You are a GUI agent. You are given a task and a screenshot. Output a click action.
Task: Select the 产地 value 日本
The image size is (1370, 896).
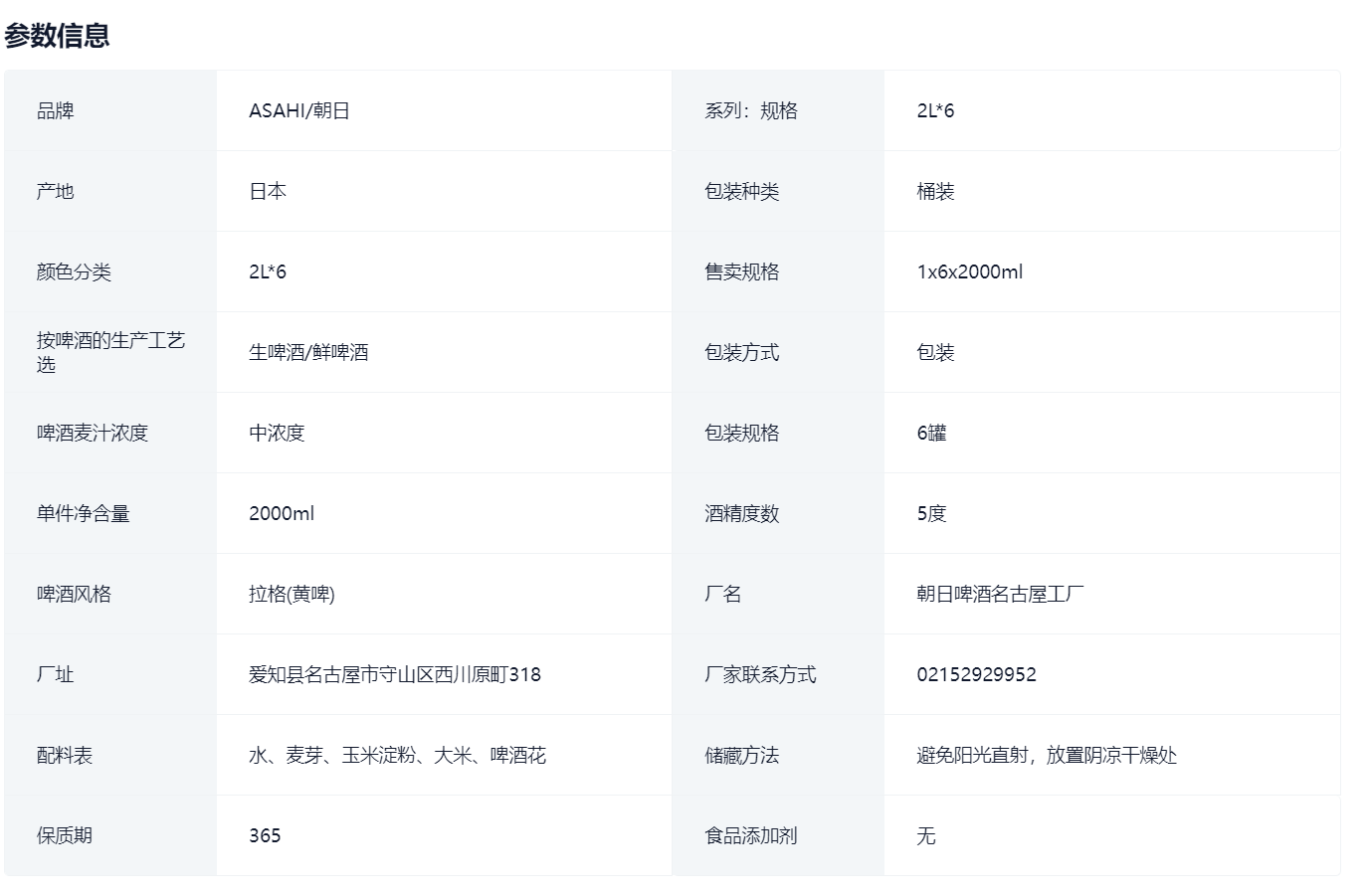(267, 191)
